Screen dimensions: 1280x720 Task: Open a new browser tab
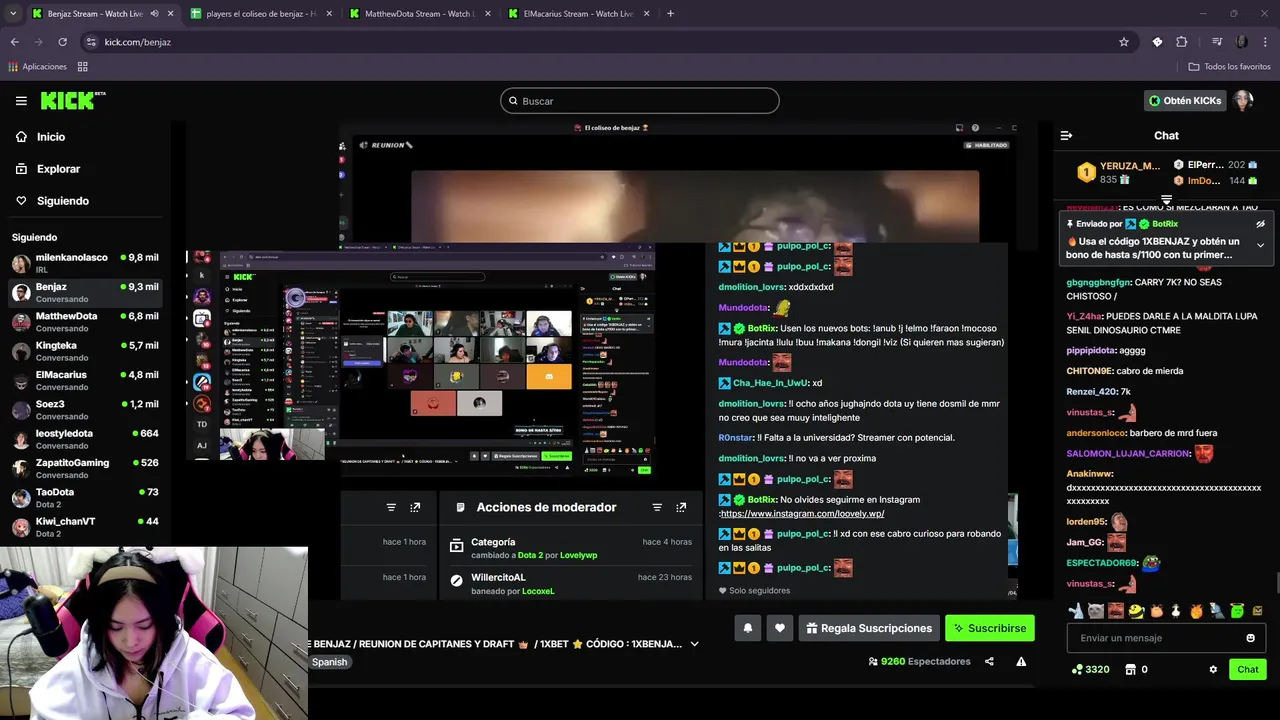click(x=670, y=14)
